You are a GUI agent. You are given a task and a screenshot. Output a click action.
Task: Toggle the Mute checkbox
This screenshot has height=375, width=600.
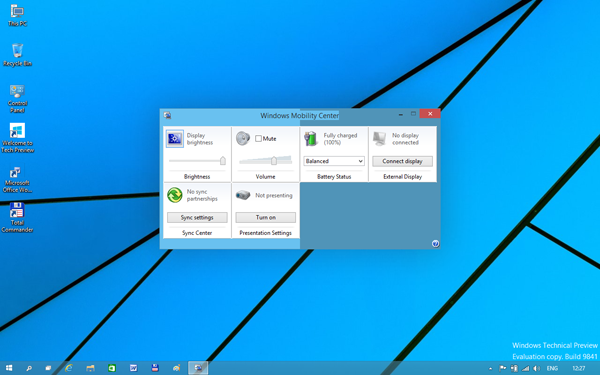(x=258, y=139)
